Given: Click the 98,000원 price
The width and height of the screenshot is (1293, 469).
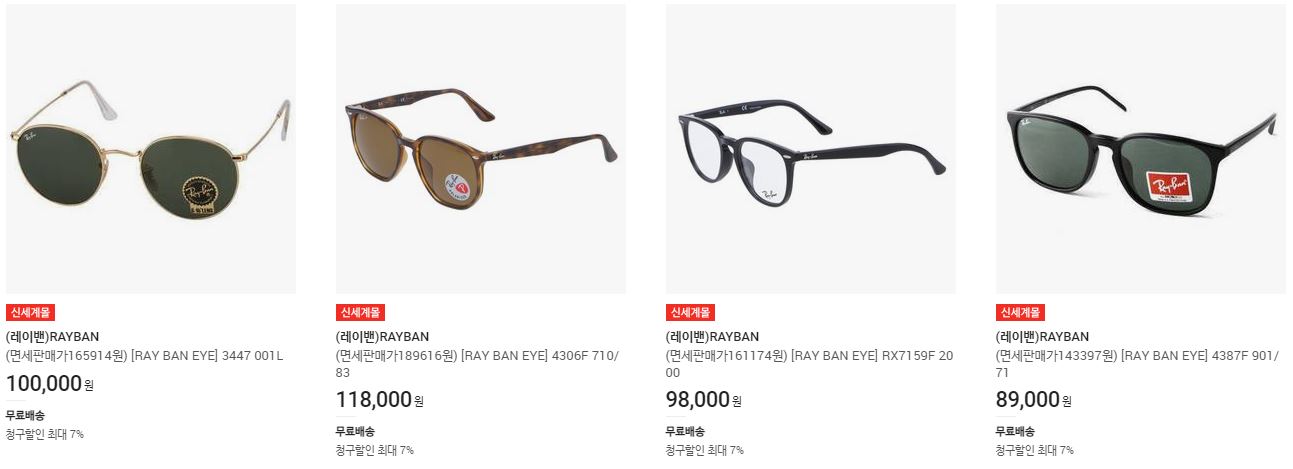Looking at the screenshot, I should [704, 400].
